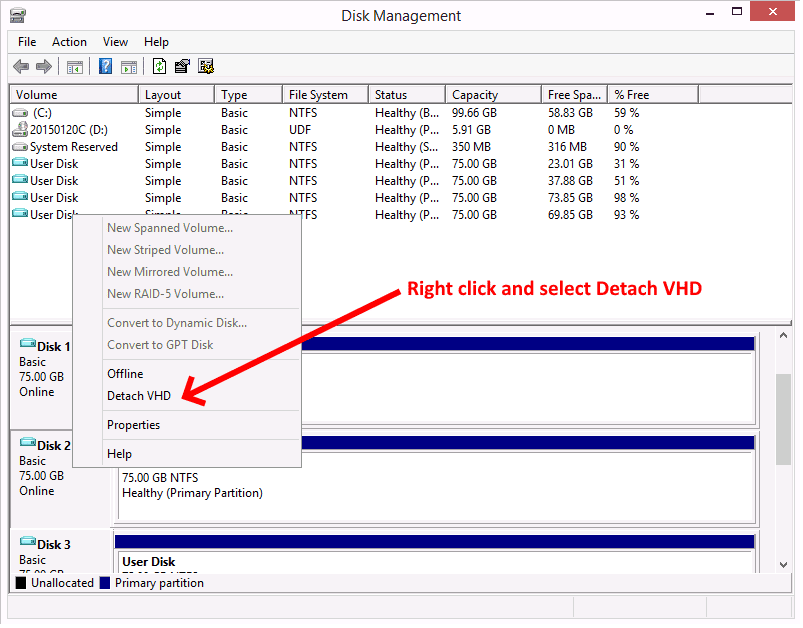Sort by the Volume column header

[75, 95]
